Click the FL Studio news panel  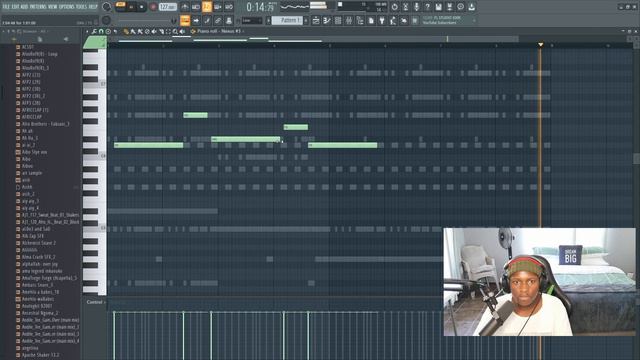pyautogui.click(x=448, y=20)
